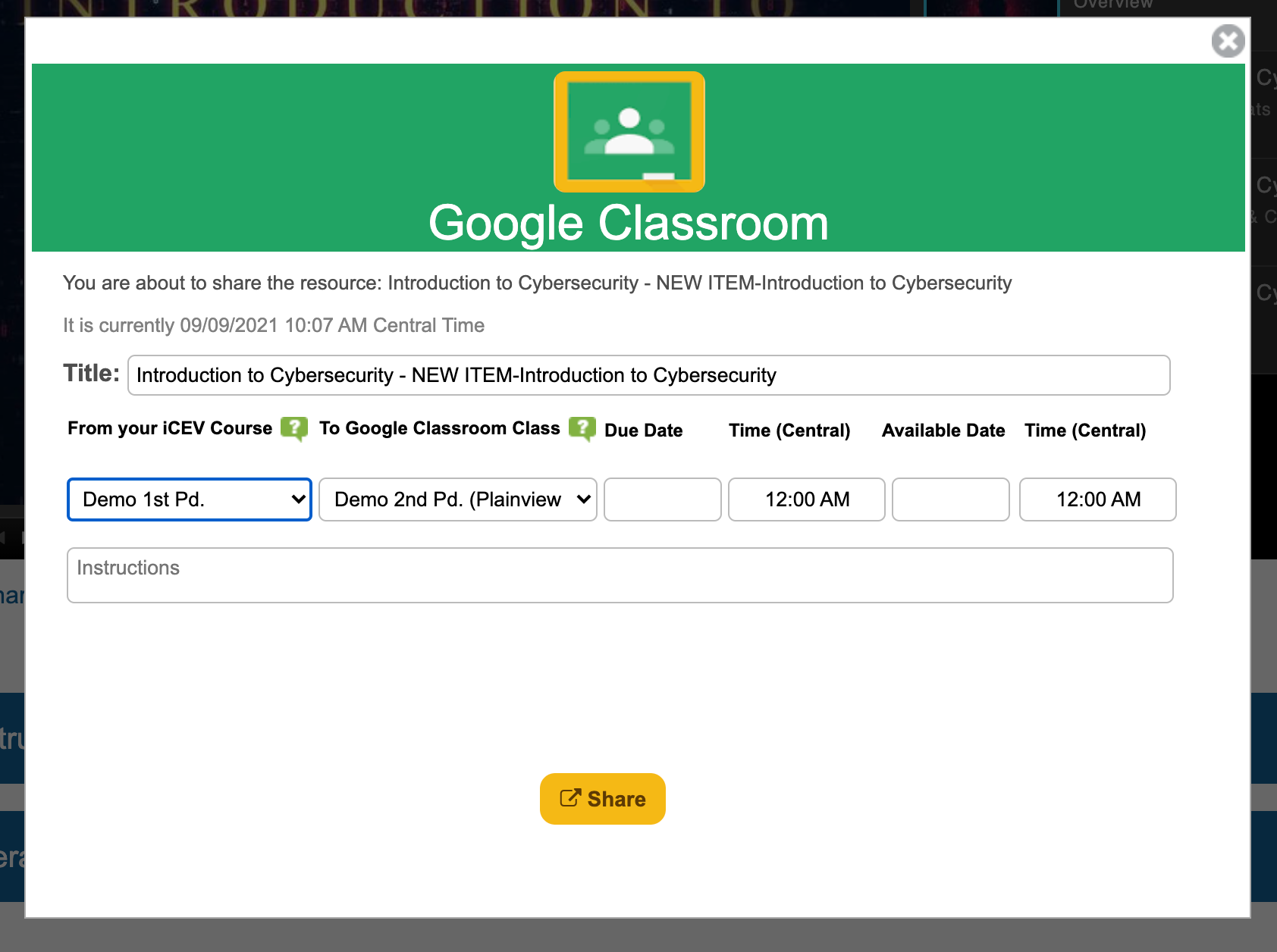
Task: Click the 'You are about to share' message
Action: coord(538,283)
